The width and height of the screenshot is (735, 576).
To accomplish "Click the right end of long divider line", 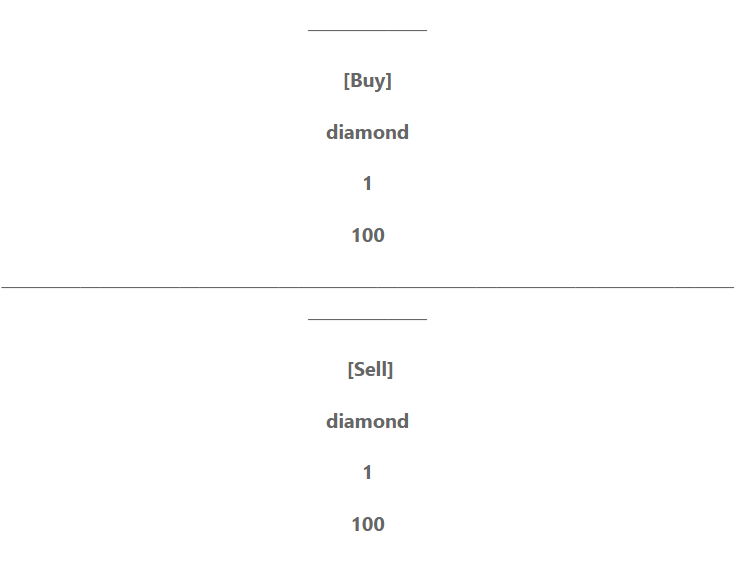I will (730, 285).
